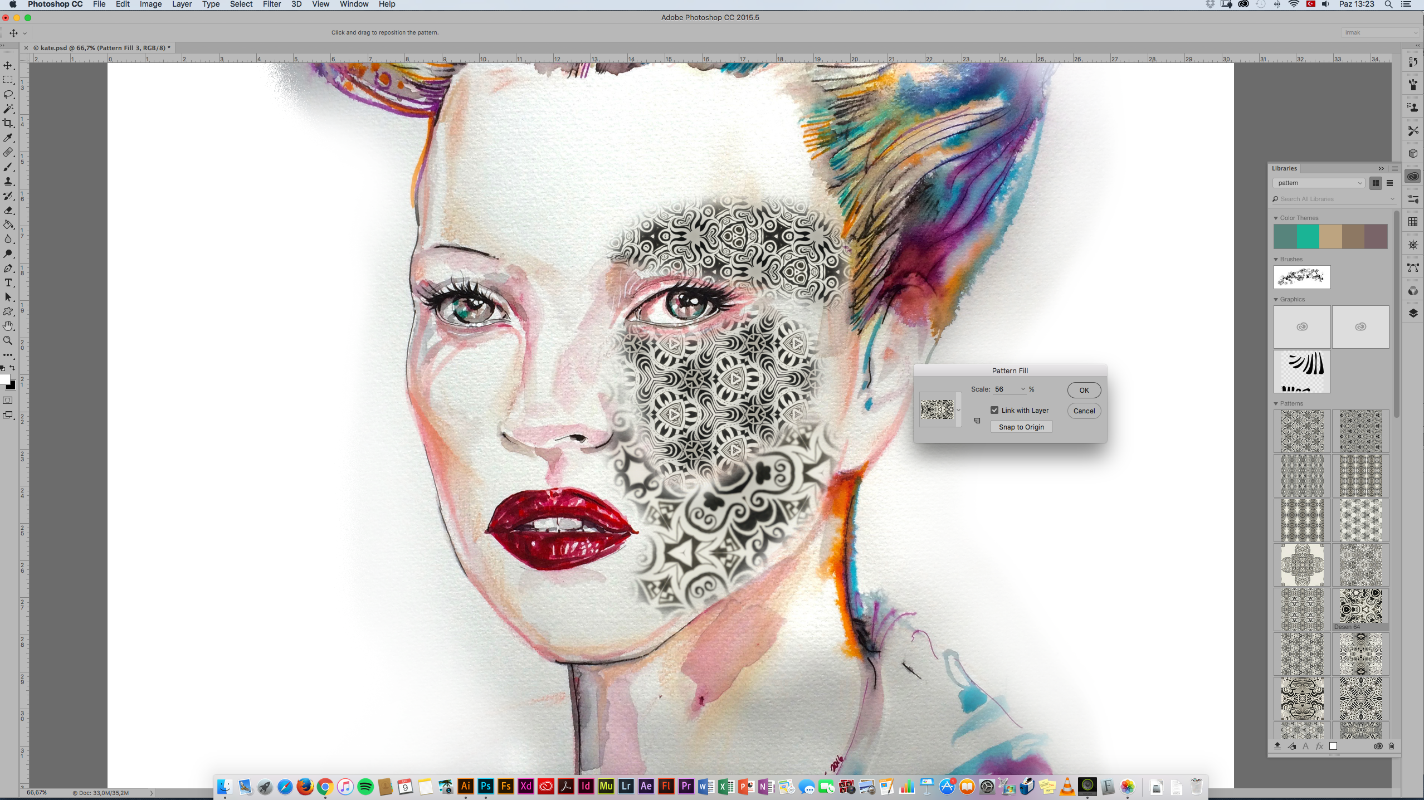Open the Select menu
Screen dimensions: 1424x800
[241, 4]
